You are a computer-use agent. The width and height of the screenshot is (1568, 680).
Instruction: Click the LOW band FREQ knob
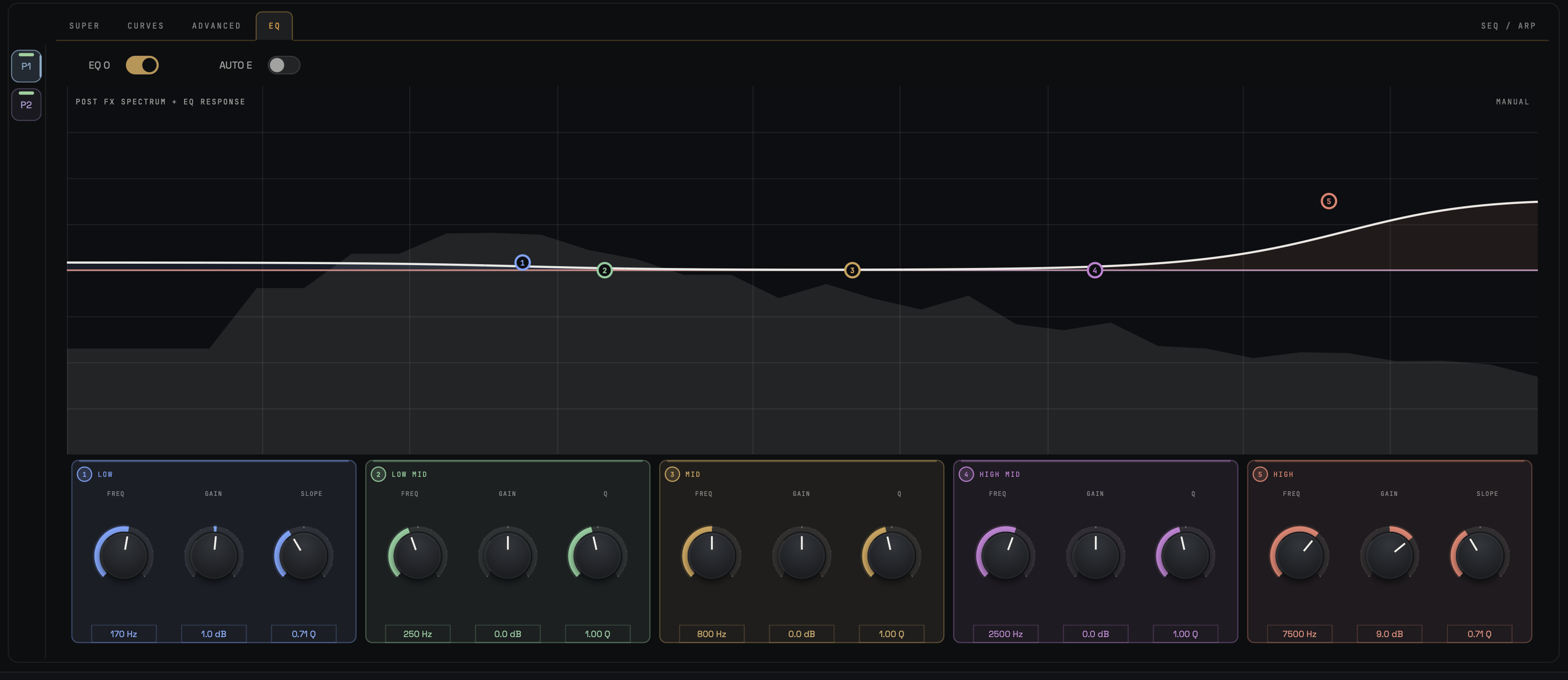(x=124, y=554)
